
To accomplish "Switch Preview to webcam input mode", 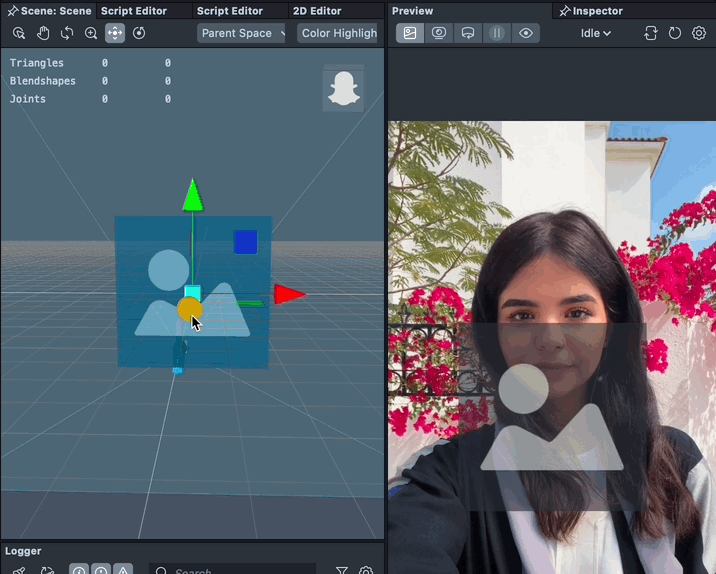I will [x=439, y=33].
